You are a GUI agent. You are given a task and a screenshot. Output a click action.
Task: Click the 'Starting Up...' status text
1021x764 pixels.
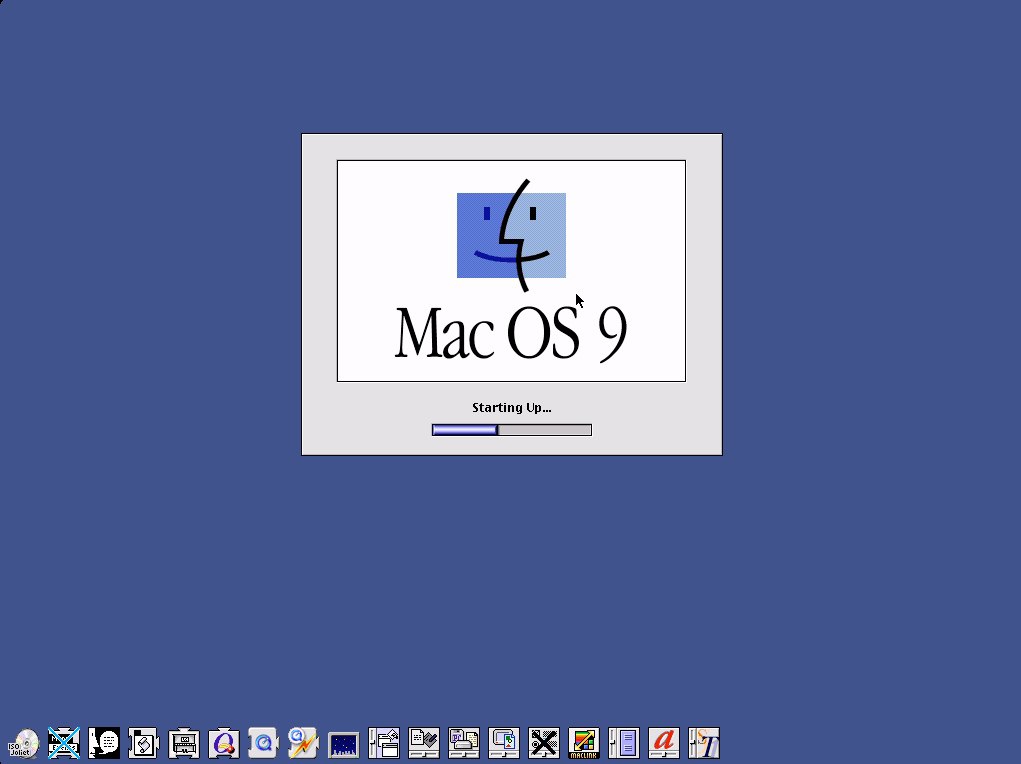tap(512, 408)
